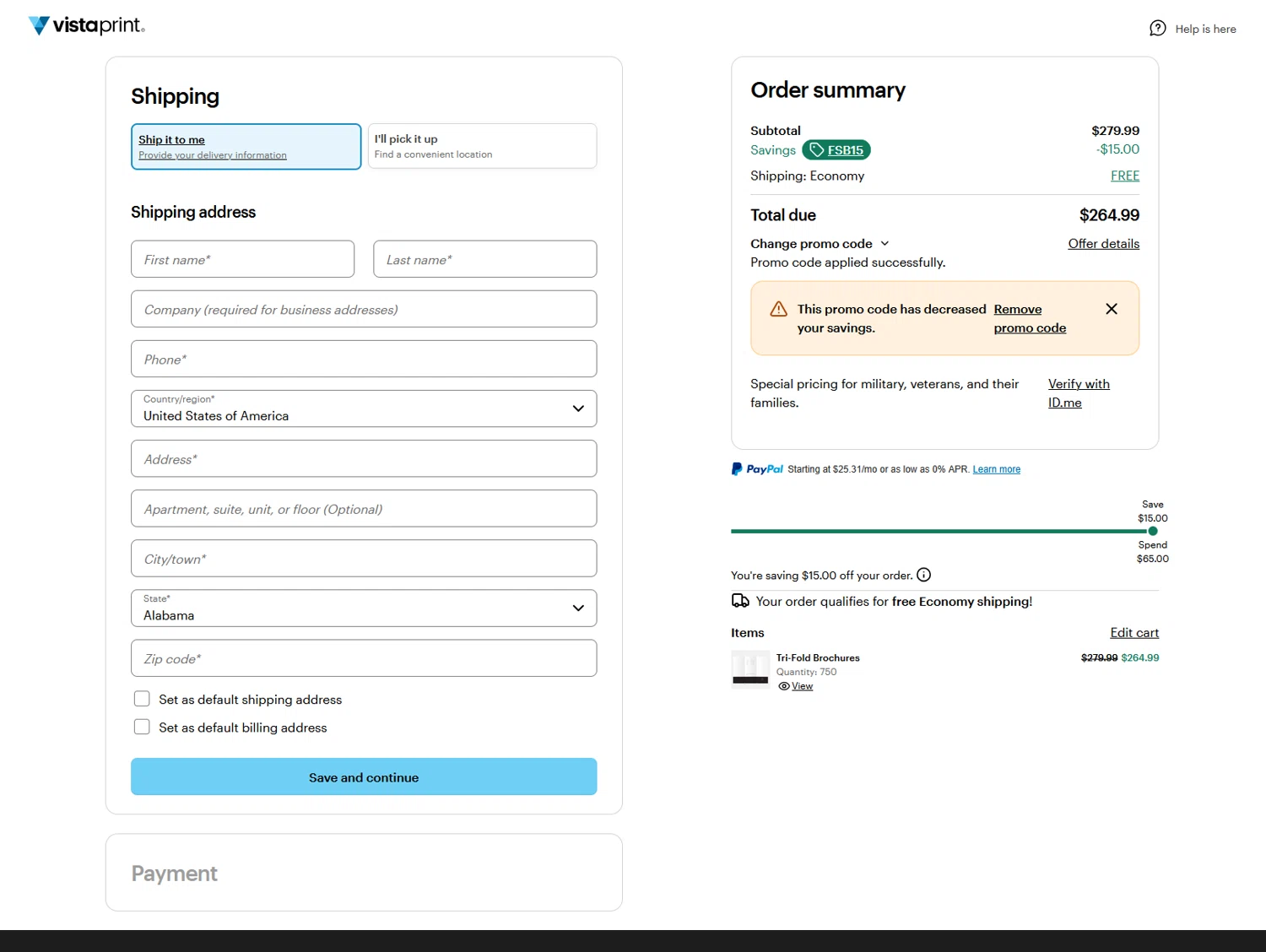1266x952 pixels.
Task: Click the PayPal logo
Action: point(757,469)
